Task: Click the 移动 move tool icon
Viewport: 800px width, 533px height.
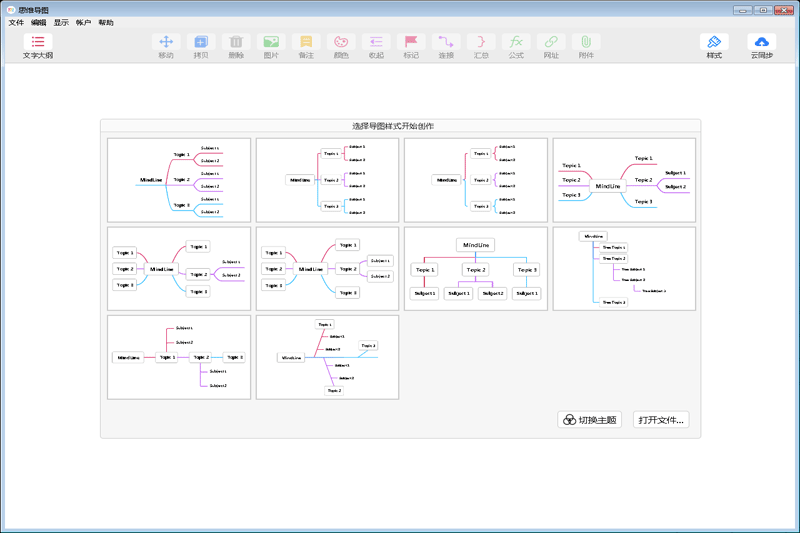Action: [166, 46]
